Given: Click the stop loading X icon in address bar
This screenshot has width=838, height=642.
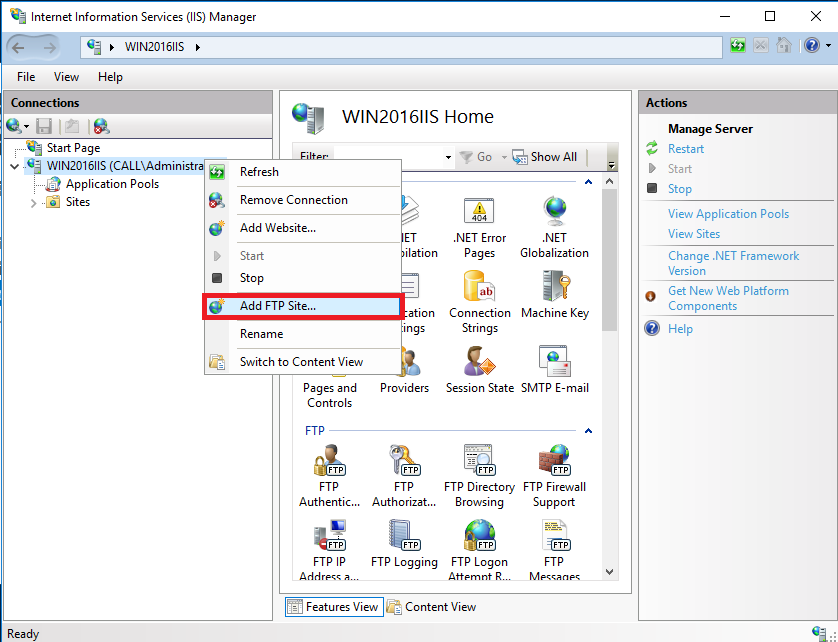Looking at the screenshot, I should pos(761,45).
